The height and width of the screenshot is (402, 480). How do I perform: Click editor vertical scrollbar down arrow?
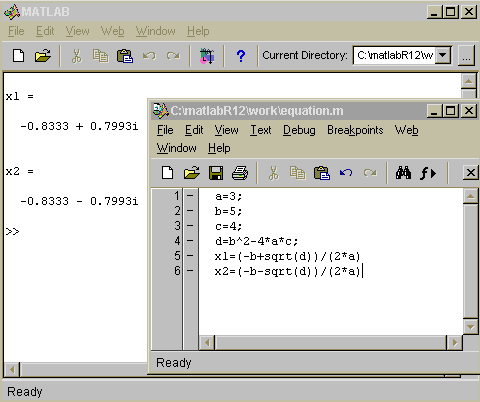tap(470, 327)
